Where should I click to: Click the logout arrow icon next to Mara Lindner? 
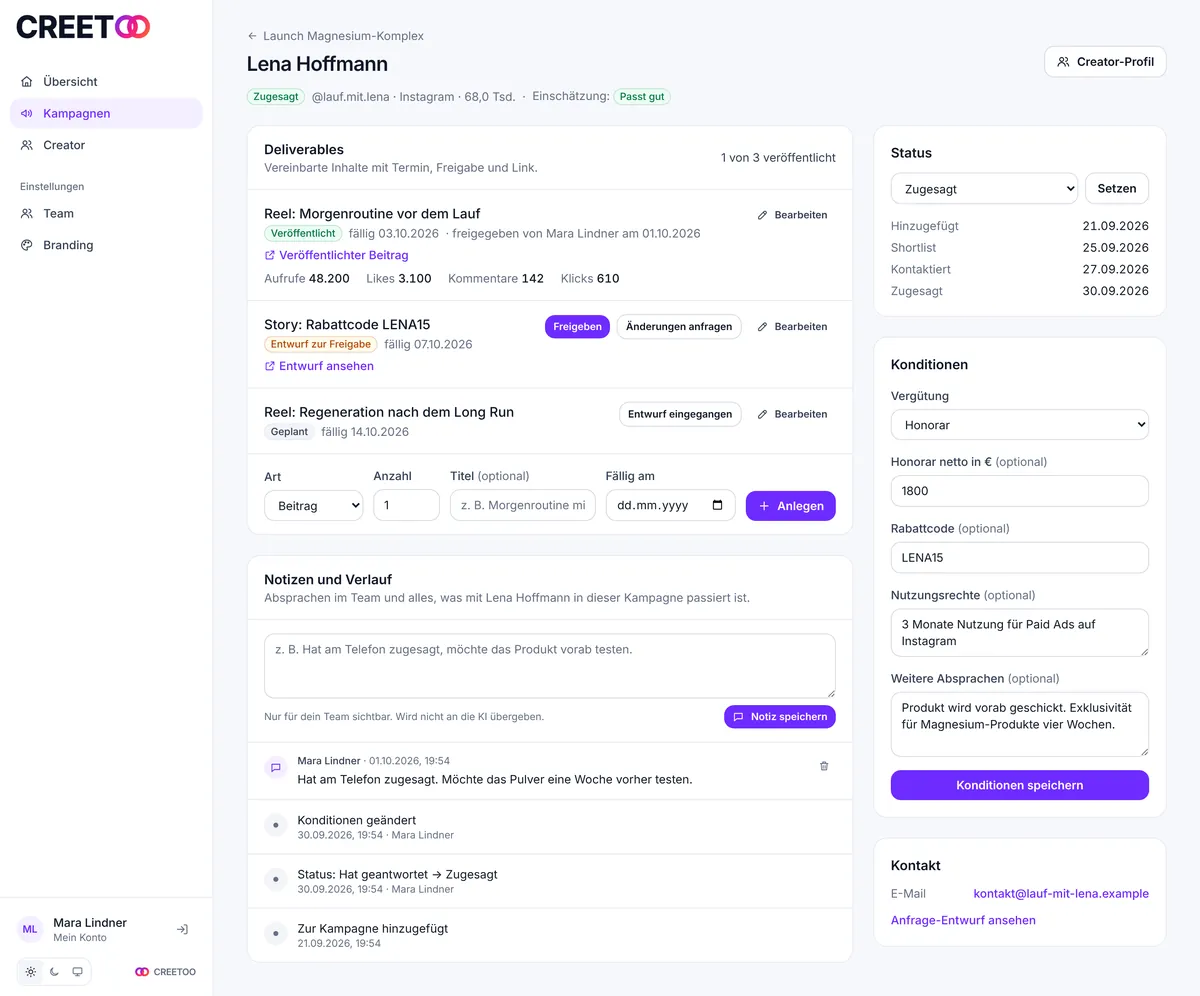click(x=182, y=929)
